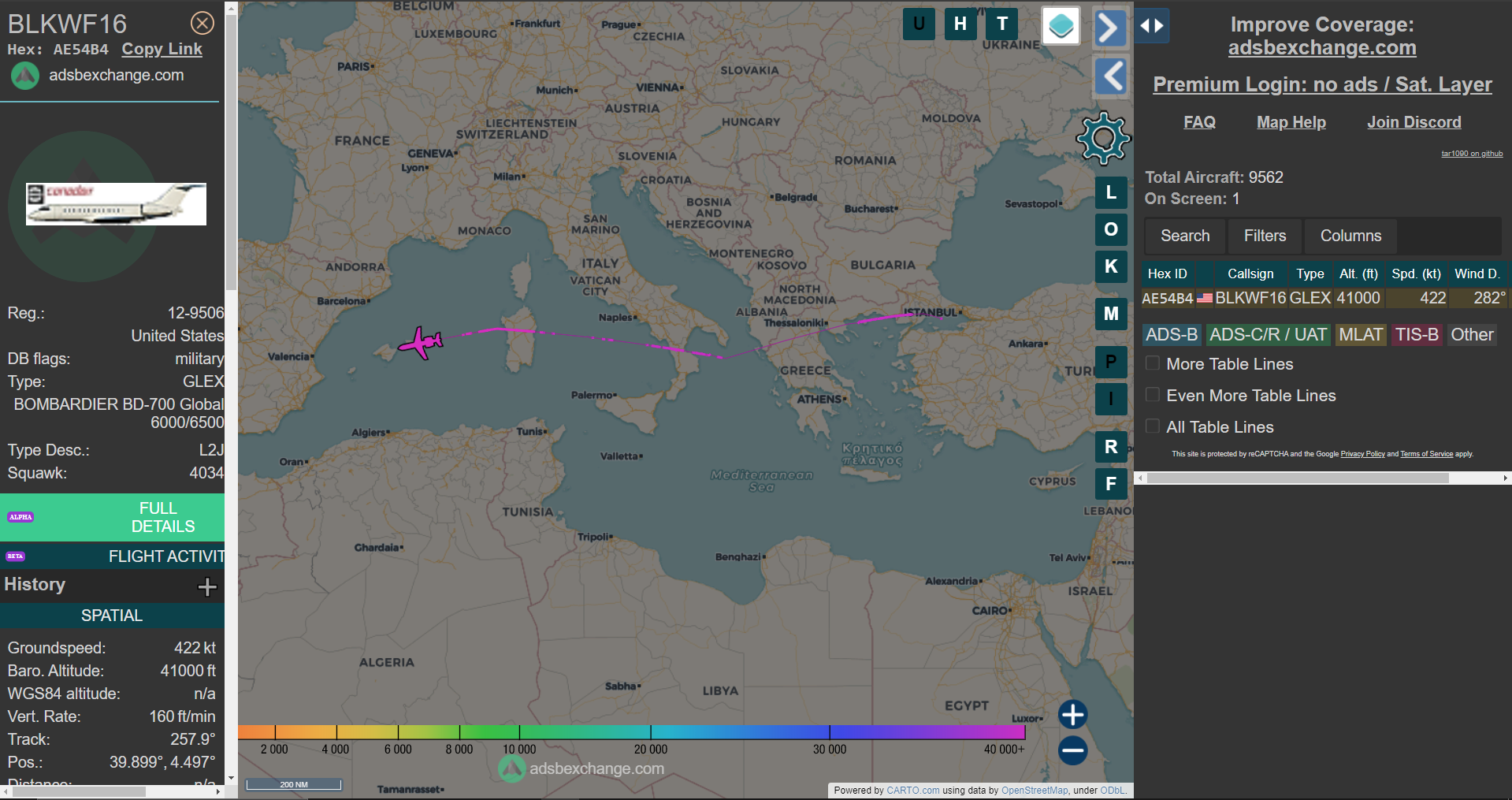
Task: Open the map settings gear
Action: (x=1104, y=139)
